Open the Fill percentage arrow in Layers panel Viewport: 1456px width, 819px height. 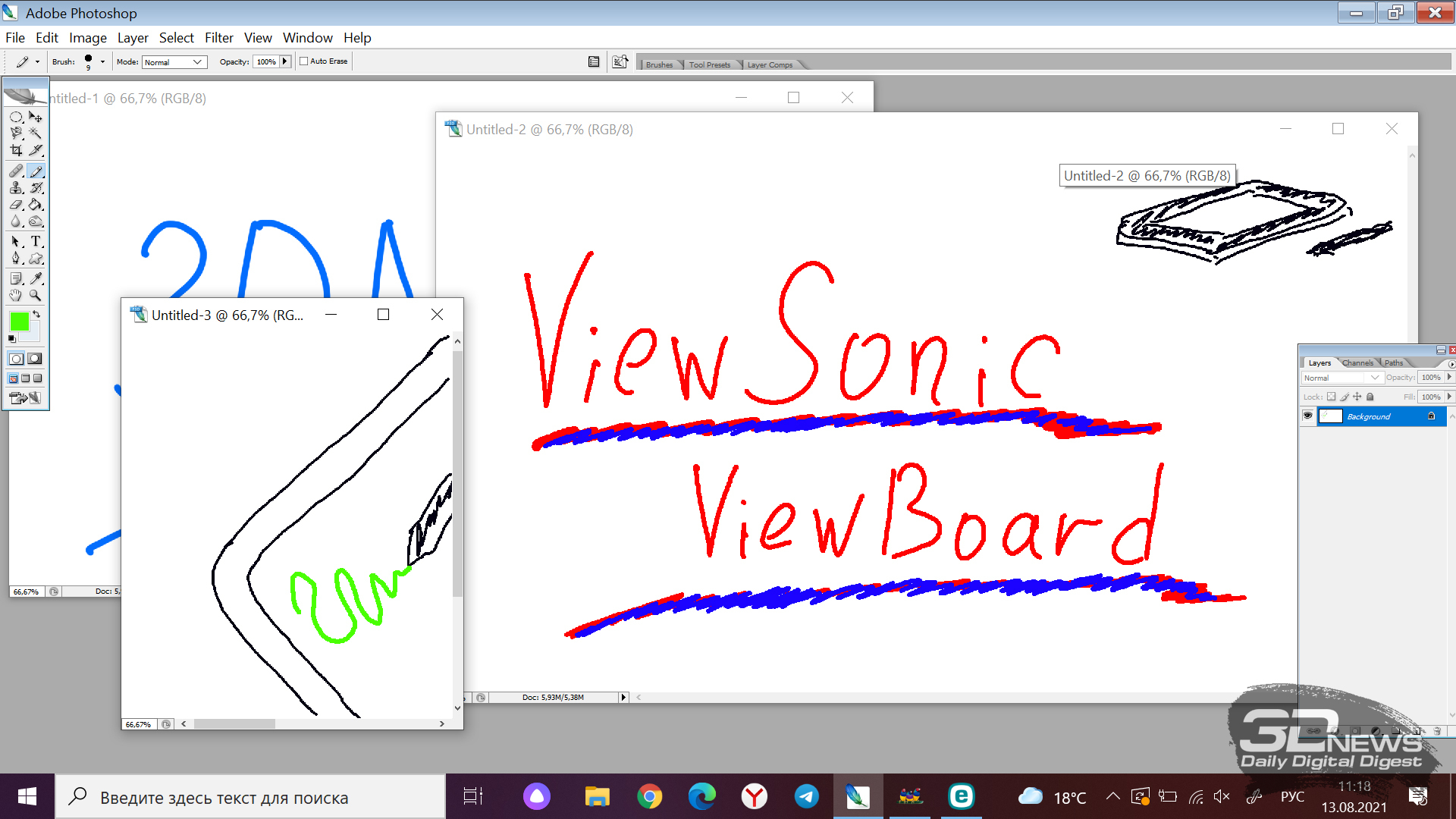click(1449, 397)
